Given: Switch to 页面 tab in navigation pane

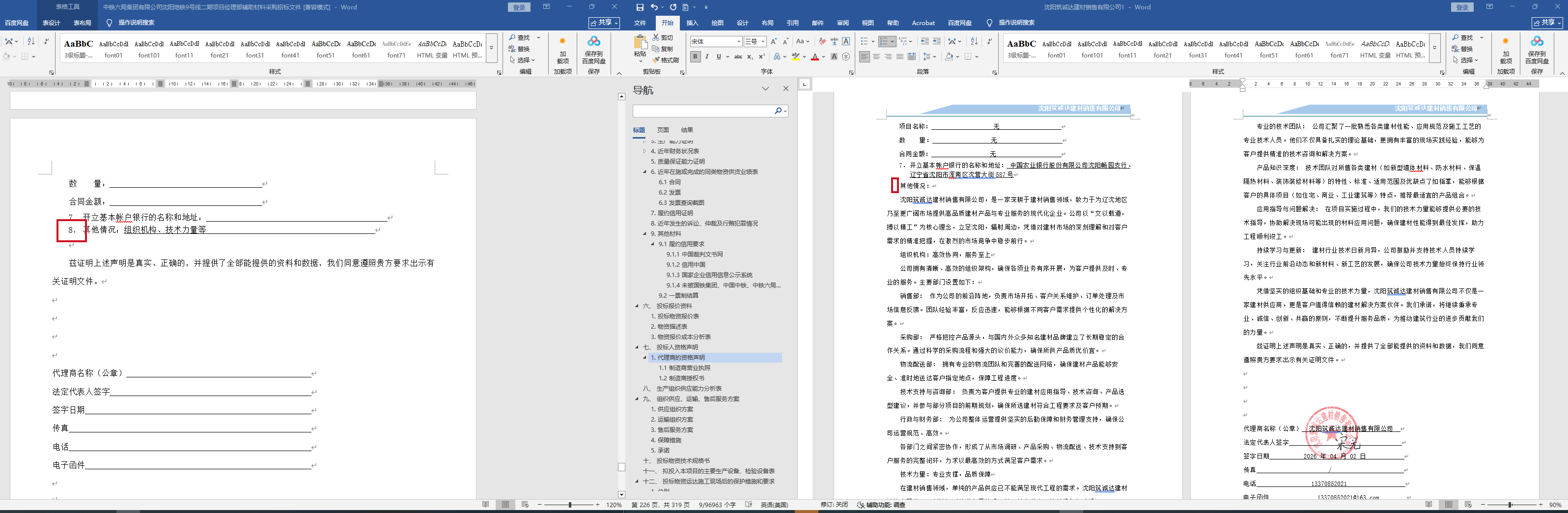Looking at the screenshot, I should click(662, 130).
